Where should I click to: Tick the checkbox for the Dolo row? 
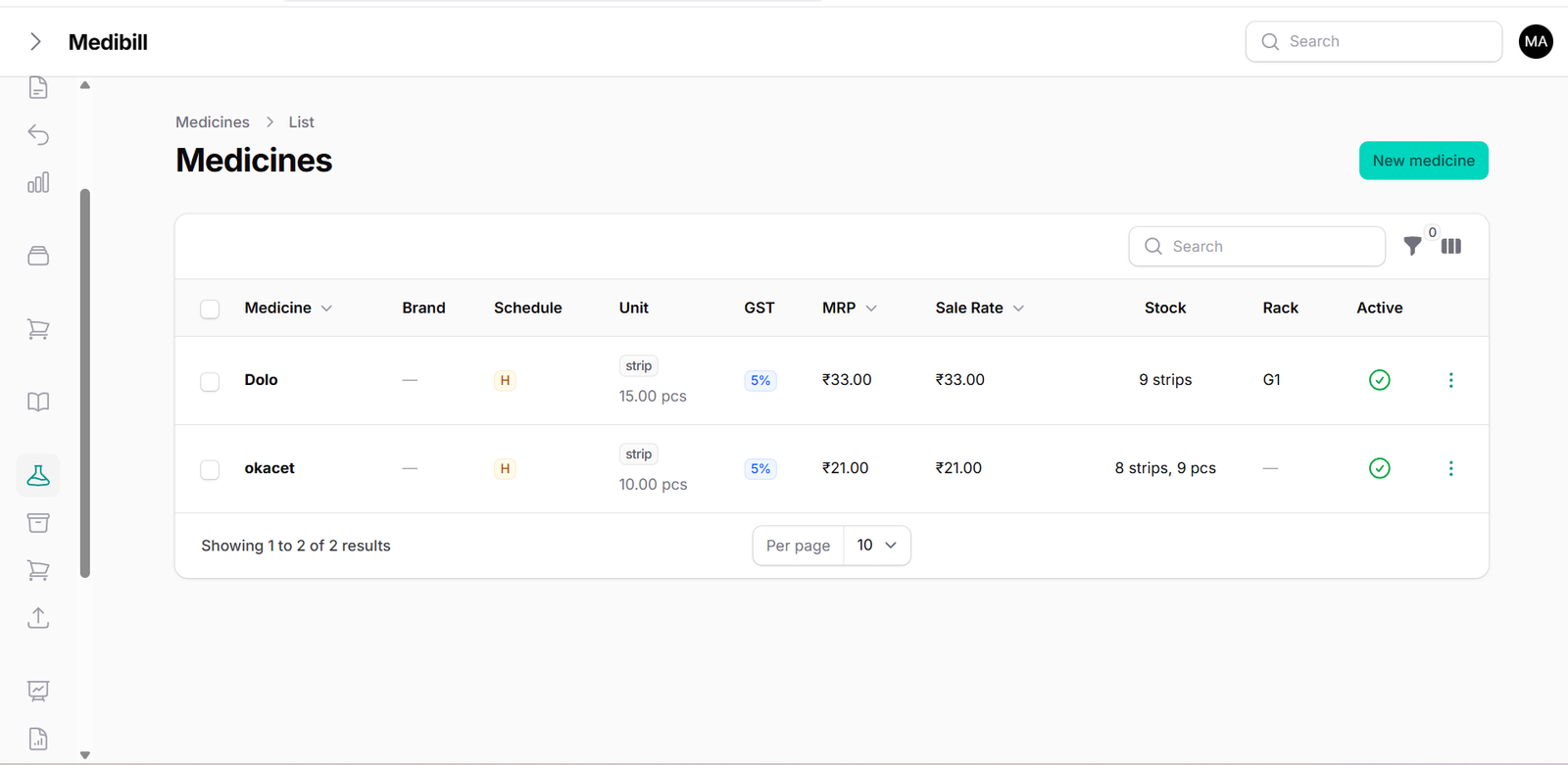210,381
